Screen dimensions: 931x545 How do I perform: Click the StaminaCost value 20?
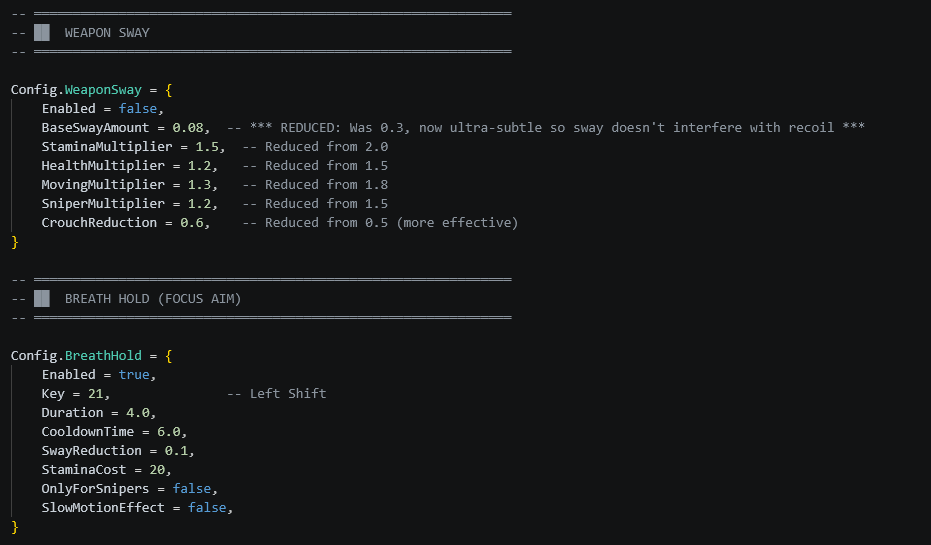point(157,470)
